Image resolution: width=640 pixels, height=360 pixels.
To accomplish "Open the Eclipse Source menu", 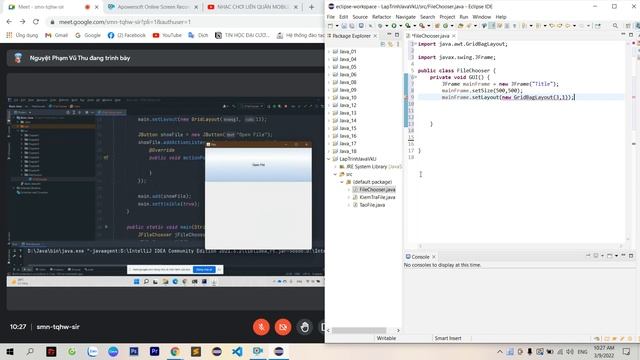I will tap(360, 17).
